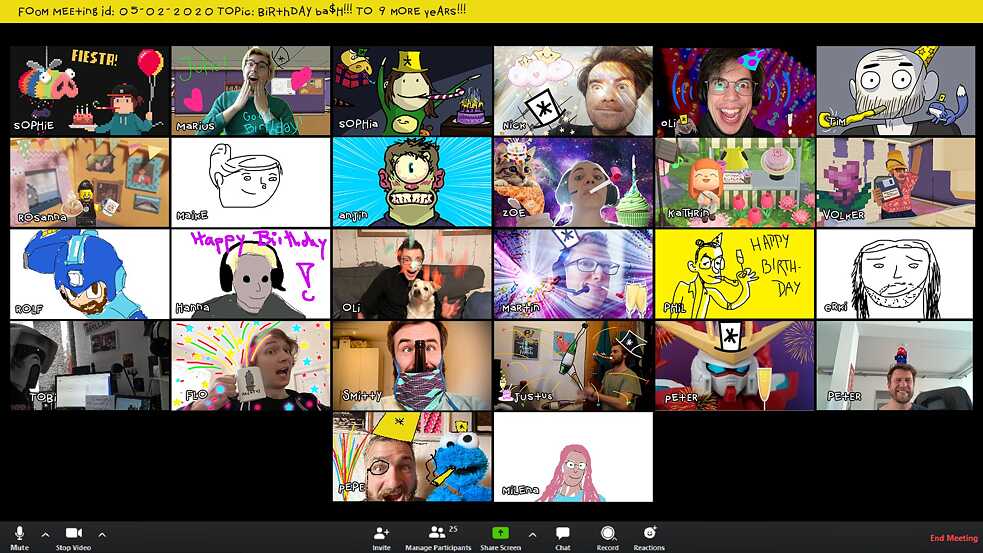Screen dimensions: 983x553
Task: Select Phil's yellow Happy Birthday tile
Action: click(735, 274)
